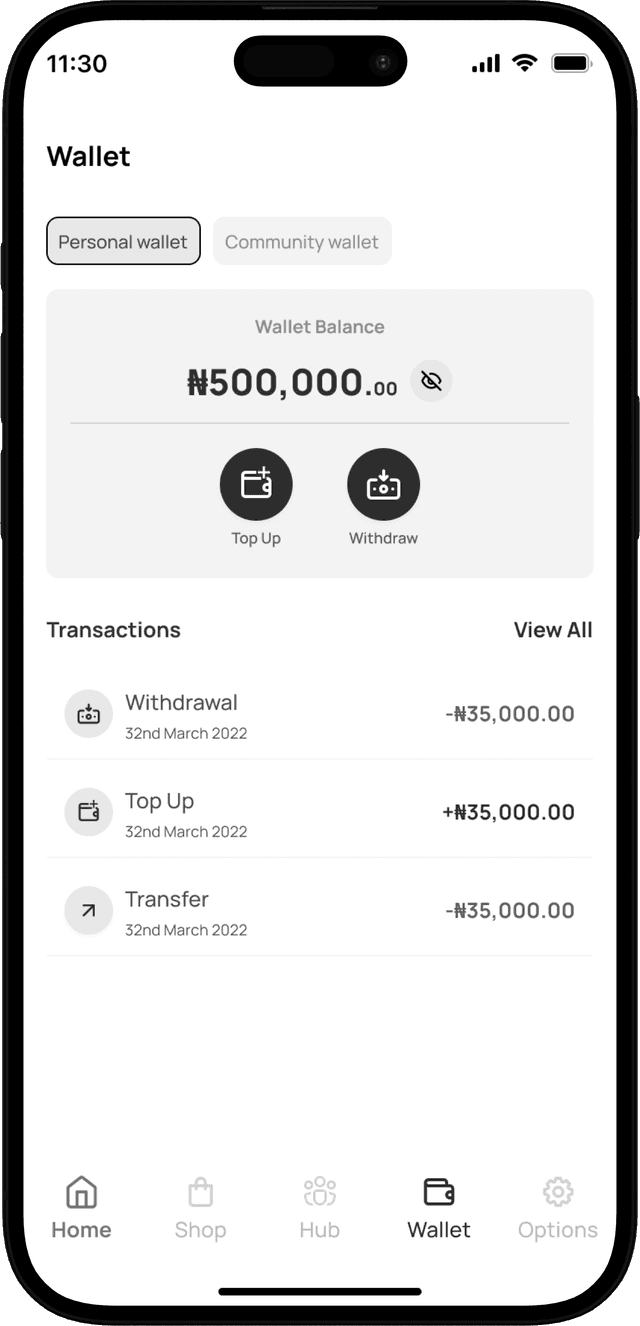Viewport: 640px width, 1326px height.
Task: Tap the Transfer transaction row
Action: pyautogui.click(x=320, y=911)
